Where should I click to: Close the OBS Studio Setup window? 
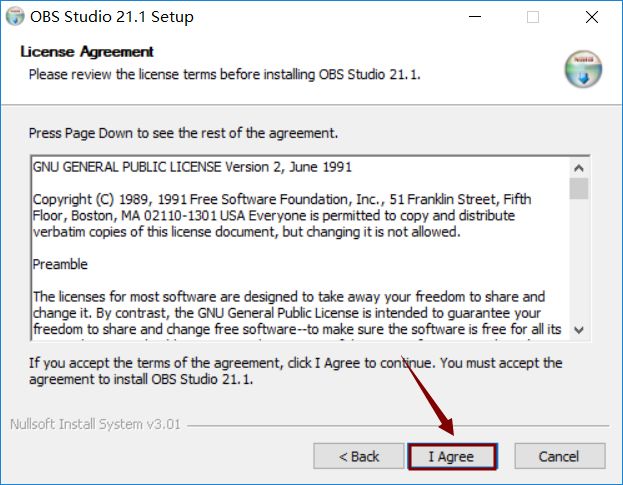click(x=592, y=17)
